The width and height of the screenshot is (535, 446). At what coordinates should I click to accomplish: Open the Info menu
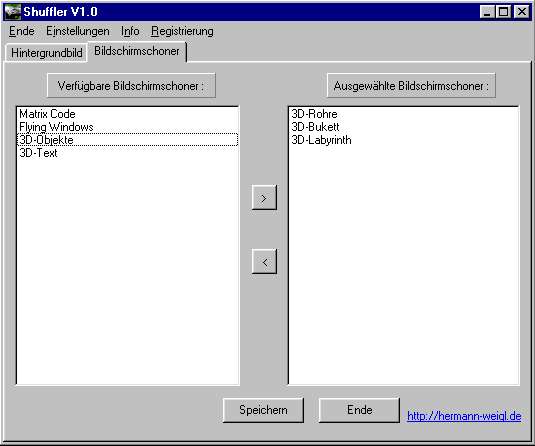point(130,31)
